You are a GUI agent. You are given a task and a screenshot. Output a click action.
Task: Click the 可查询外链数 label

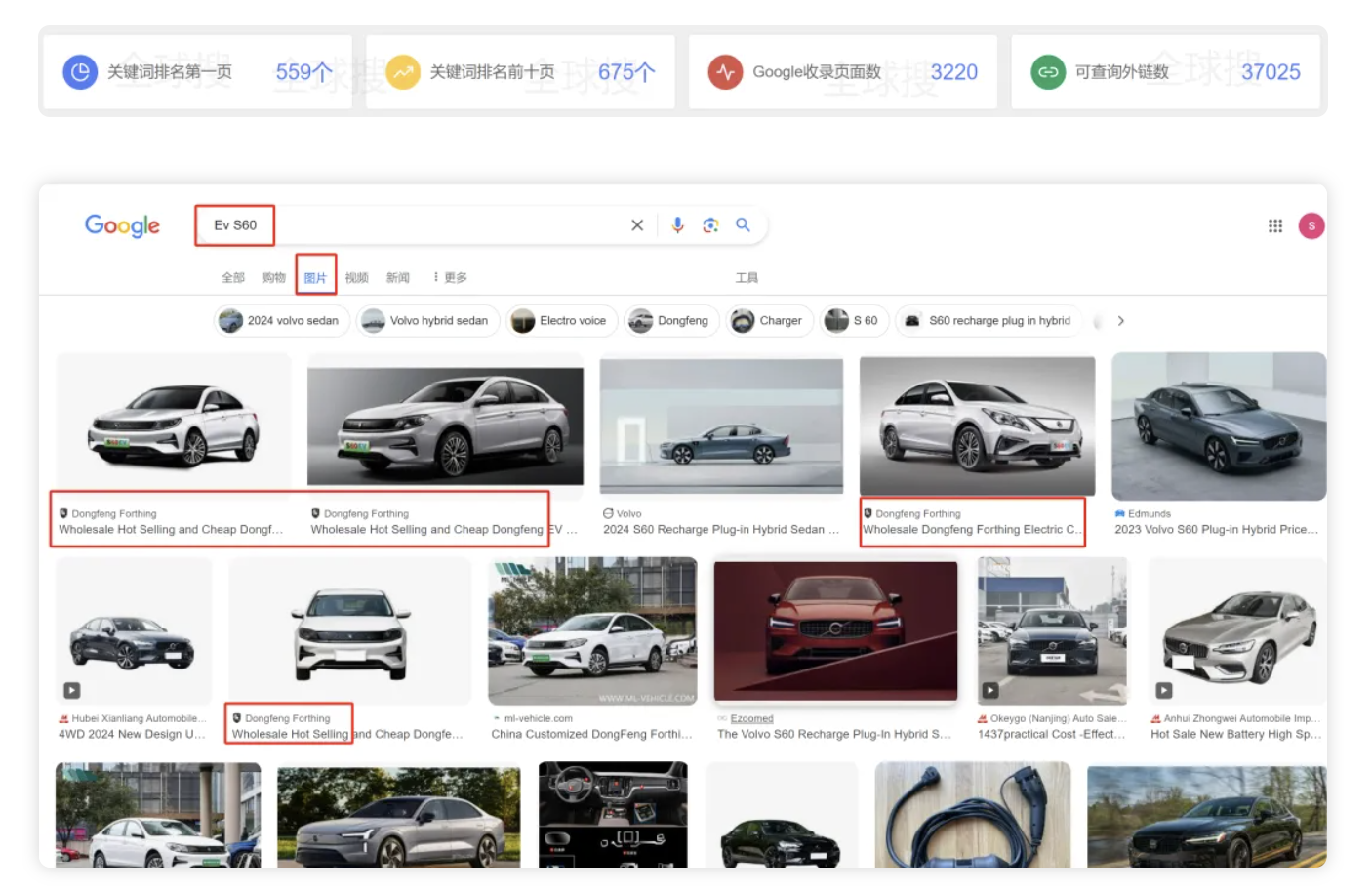[1122, 72]
